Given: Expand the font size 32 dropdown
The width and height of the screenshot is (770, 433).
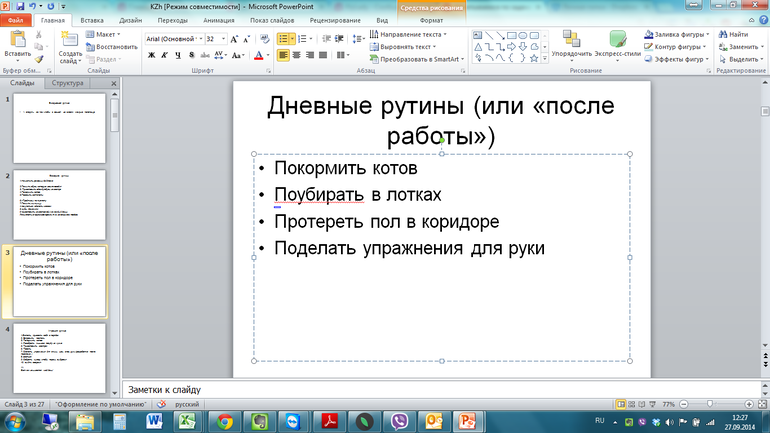Looking at the screenshot, I should [x=225, y=38].
